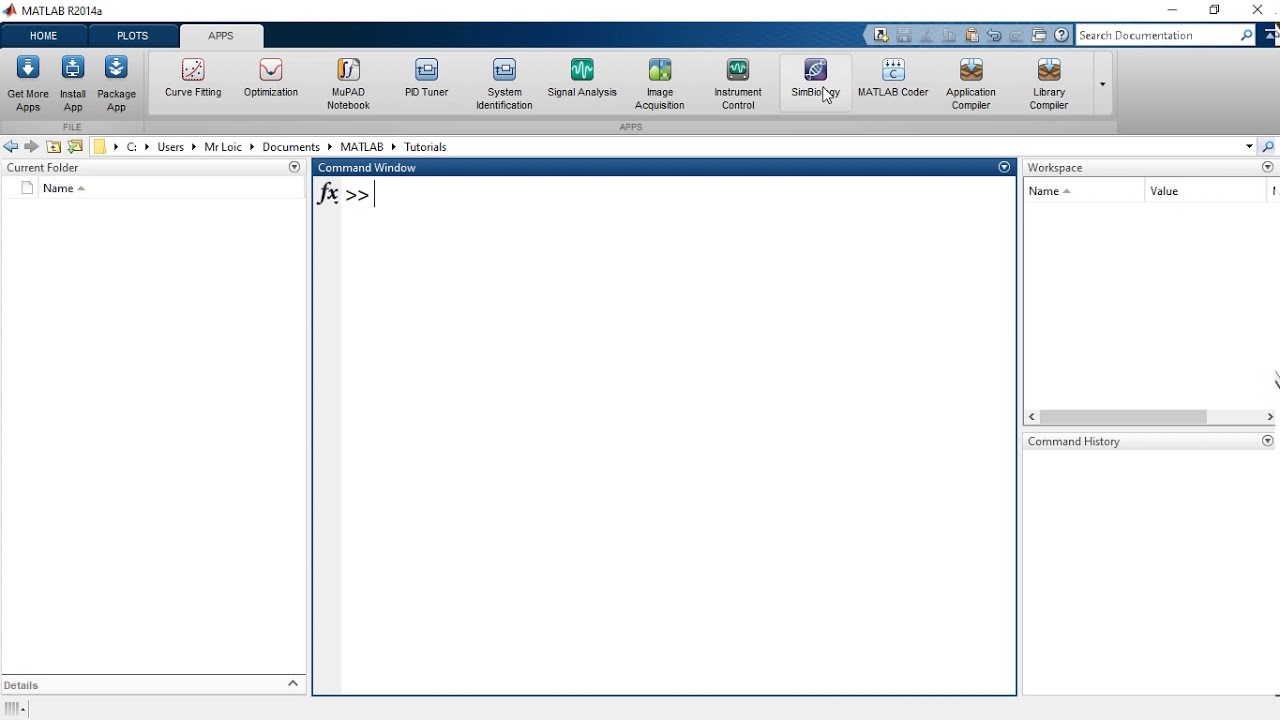Image resolution: width=1280 pixels, height=720 pixels.
Task: Click the C: drive in the path
Action: click(132, 147)
